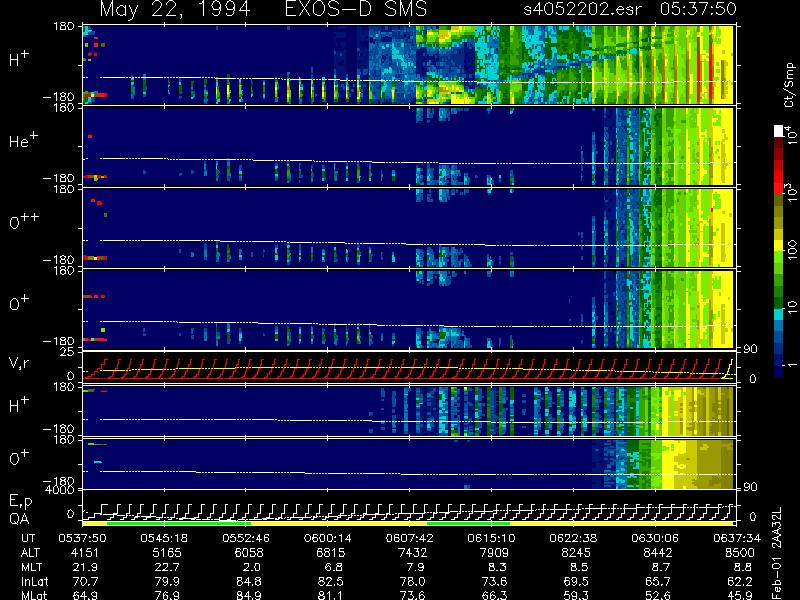Click the 'UT' row header
The height and width of the screenshot is (600, 800).
(29, 538)
